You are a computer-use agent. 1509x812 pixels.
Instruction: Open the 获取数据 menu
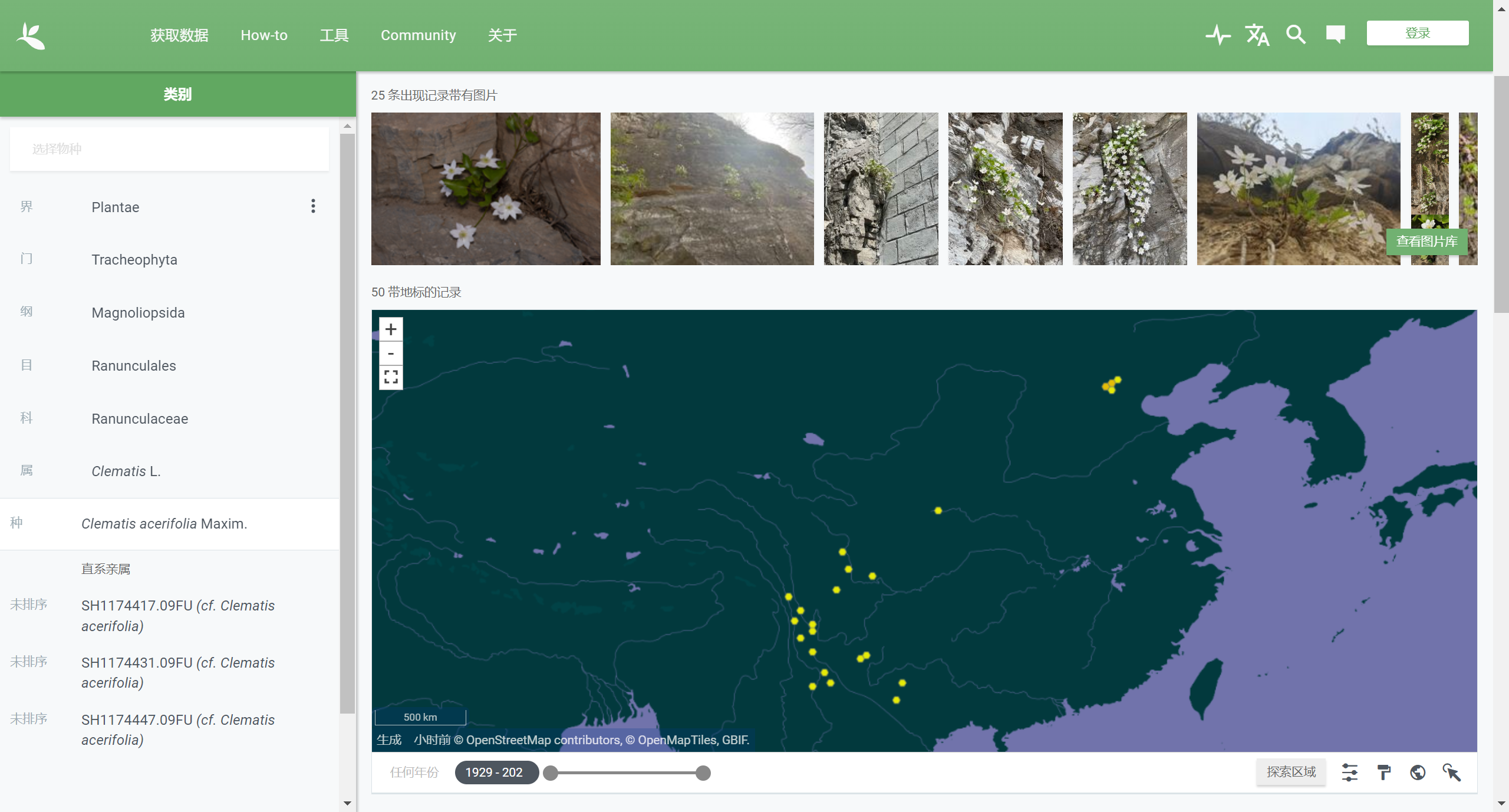179,35
